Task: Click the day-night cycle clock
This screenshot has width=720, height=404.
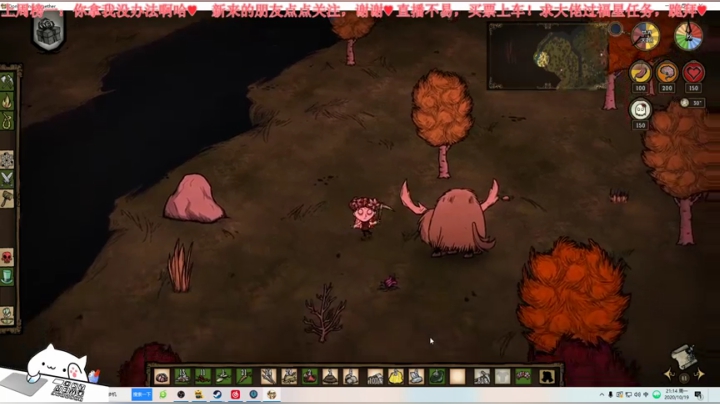Action: tap(646, 36)
